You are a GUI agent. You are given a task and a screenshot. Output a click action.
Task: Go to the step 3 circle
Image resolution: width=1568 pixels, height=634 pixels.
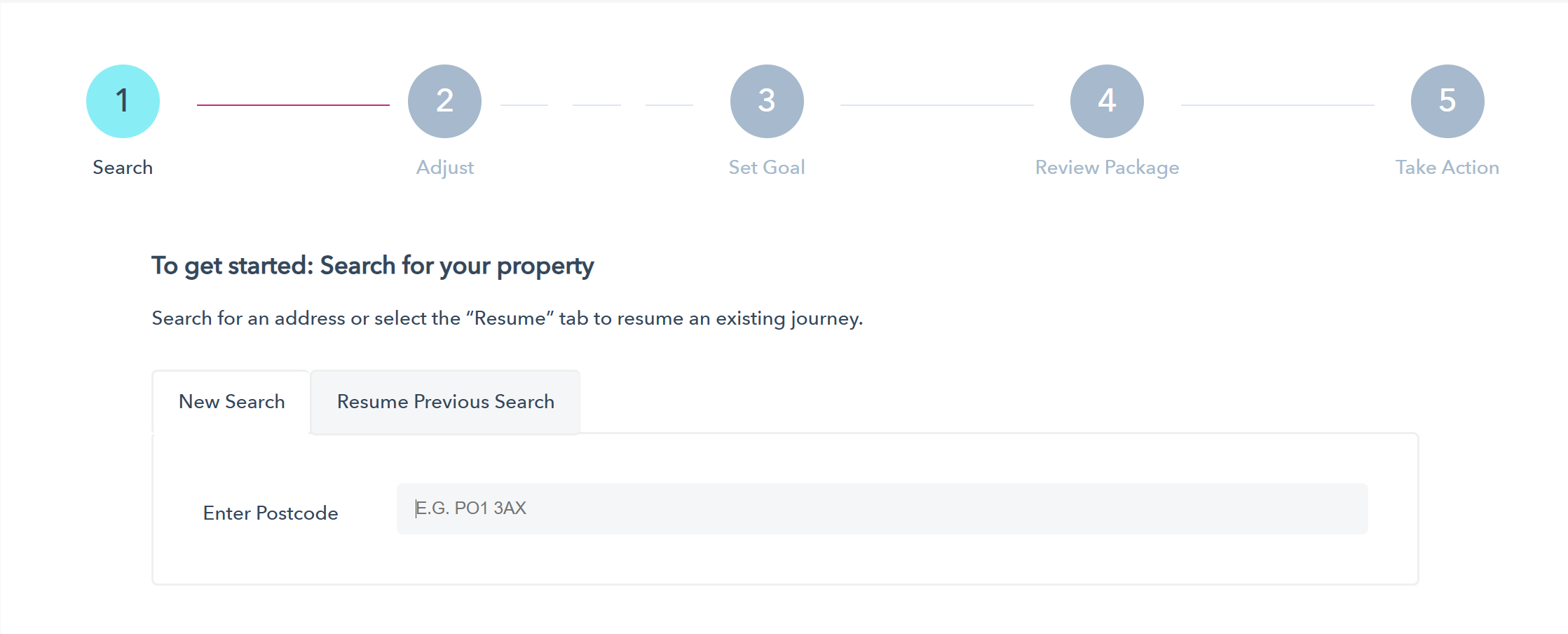pyautogui.click(x=767, y=101)
